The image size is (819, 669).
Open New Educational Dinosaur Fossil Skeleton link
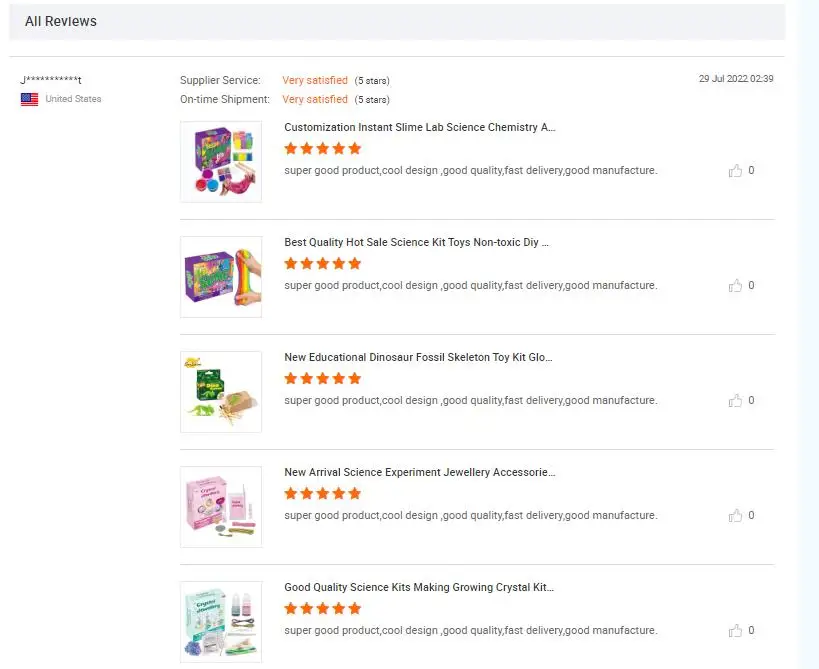418,358
